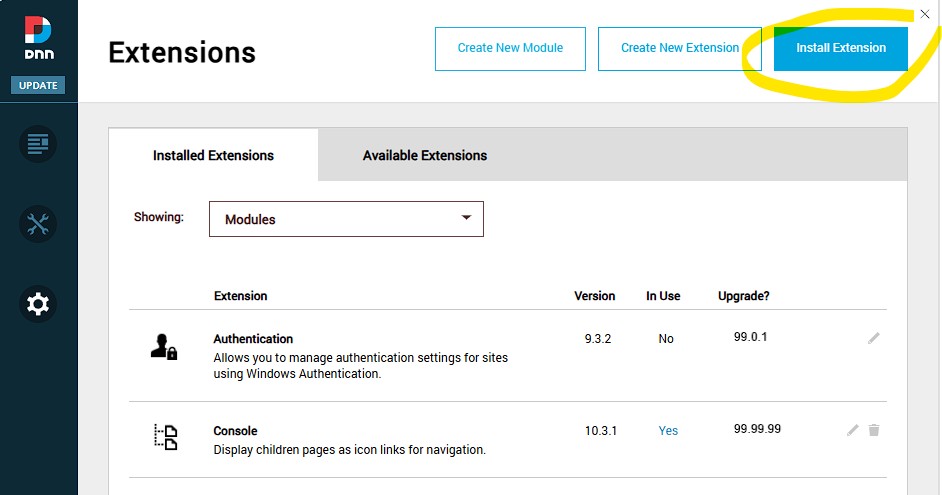Click the Console extension name
Image resolution: width=942 pixels, height=495 pixels.
[x=235, y=431]
